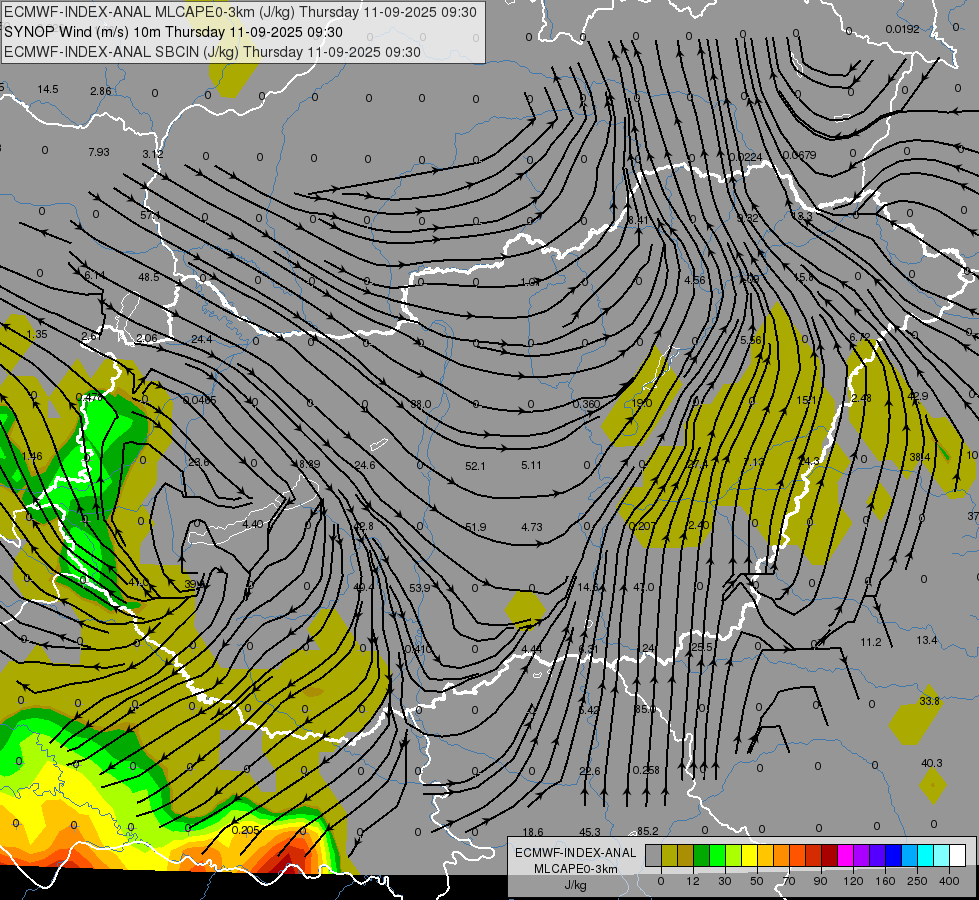This screenshot has height=900, width=979.
Task: Click the map value '0.360'
Action: point(586,404)
